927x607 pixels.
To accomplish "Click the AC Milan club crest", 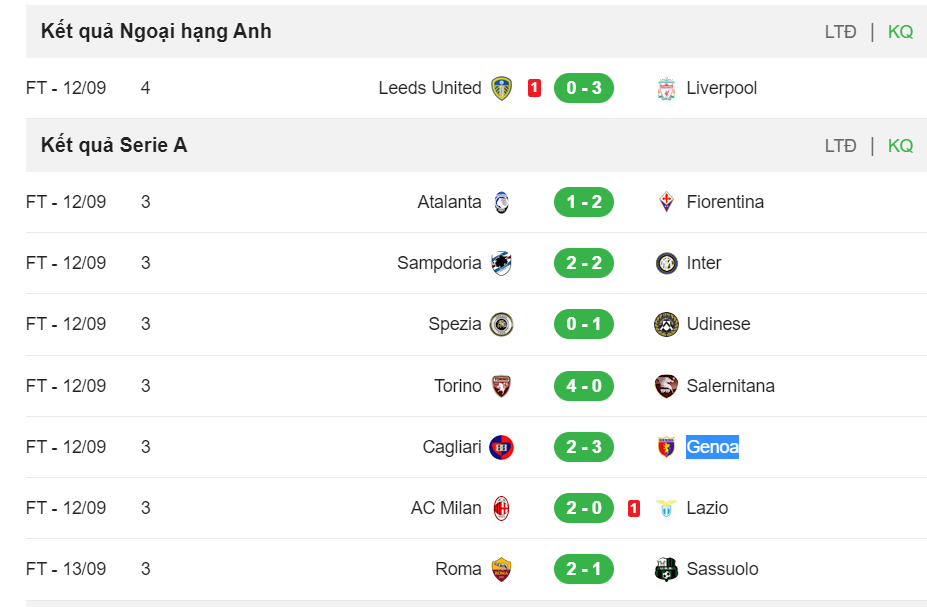I will click(x=501, y=508).
